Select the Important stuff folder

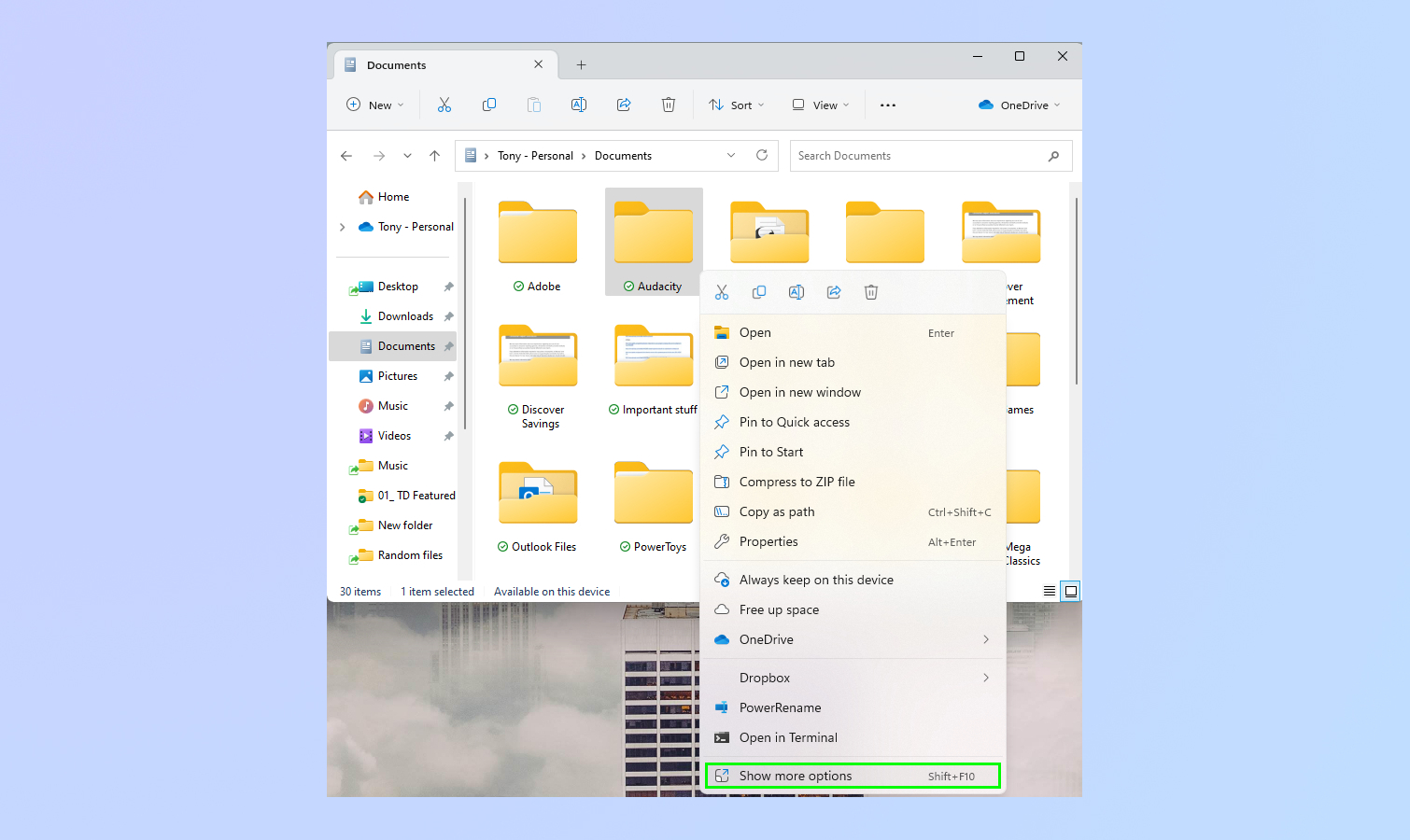click(654, 370)
